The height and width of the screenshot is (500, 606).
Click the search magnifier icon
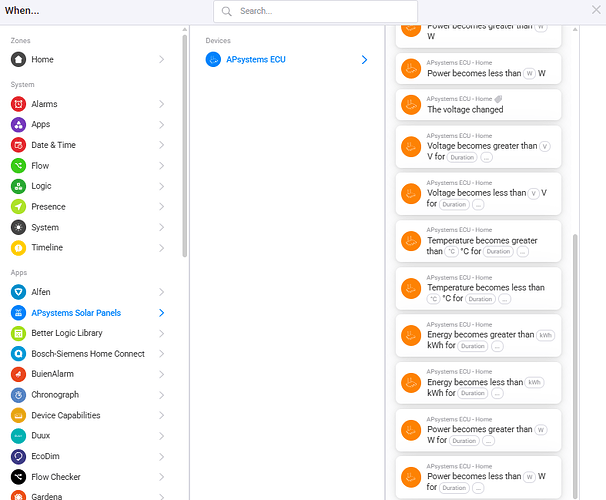pos(226,11)
